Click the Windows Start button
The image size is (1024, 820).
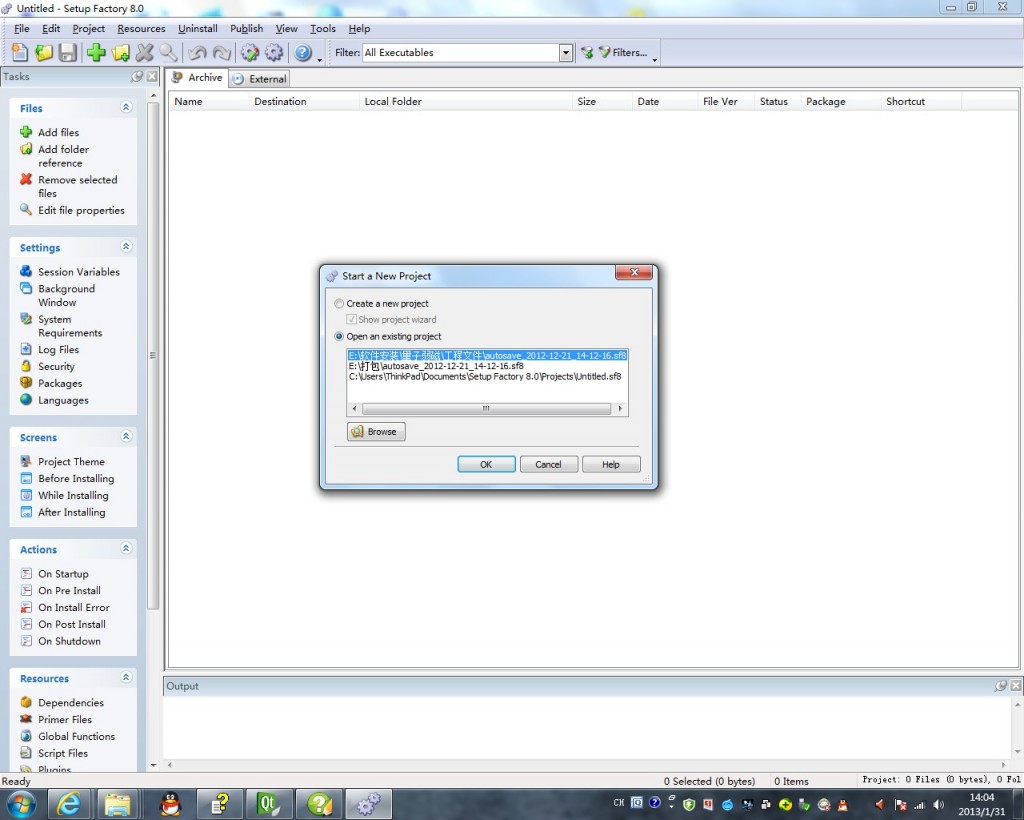20,804
